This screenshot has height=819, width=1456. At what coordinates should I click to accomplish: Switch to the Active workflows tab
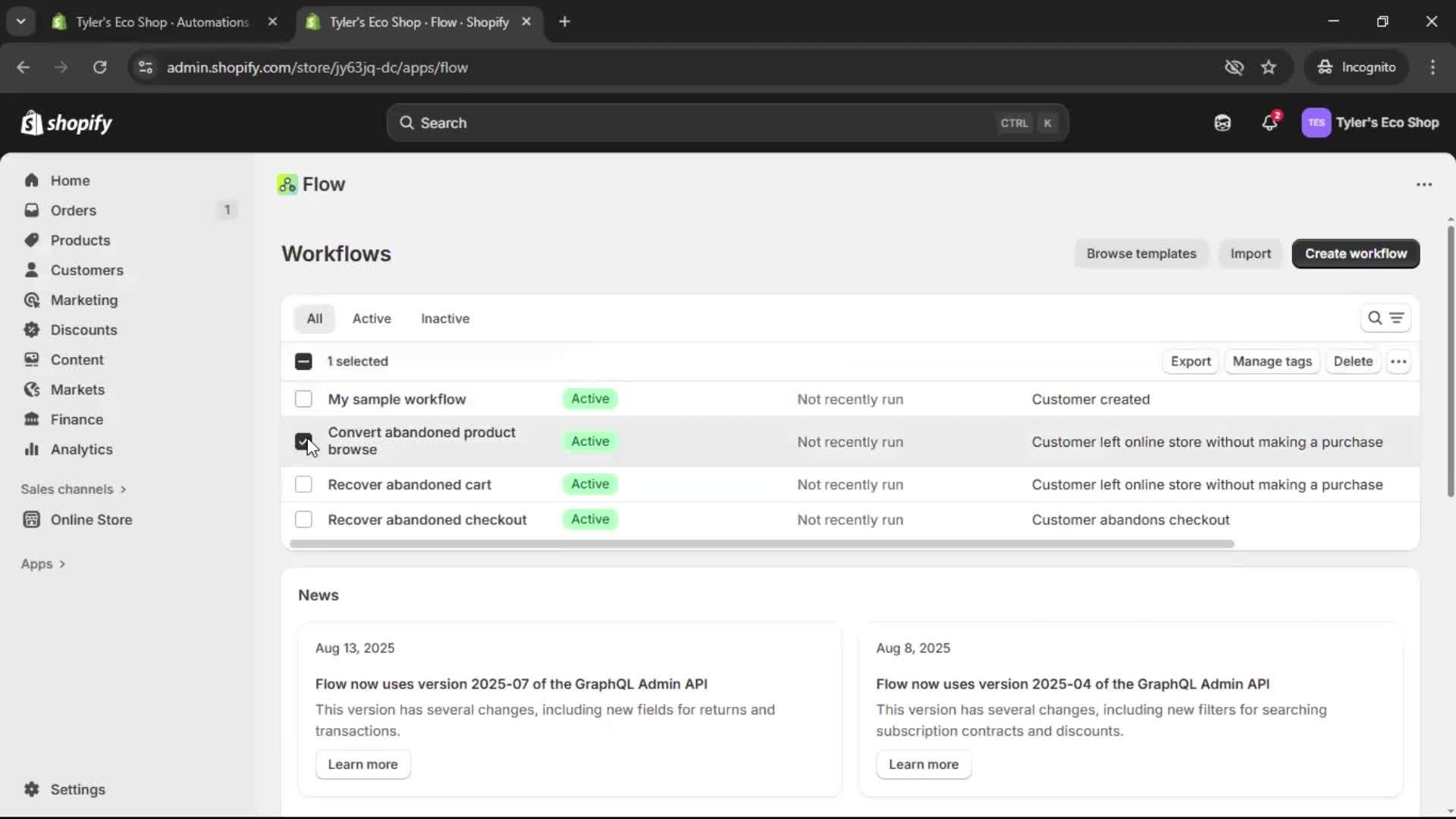coord(372,318)
